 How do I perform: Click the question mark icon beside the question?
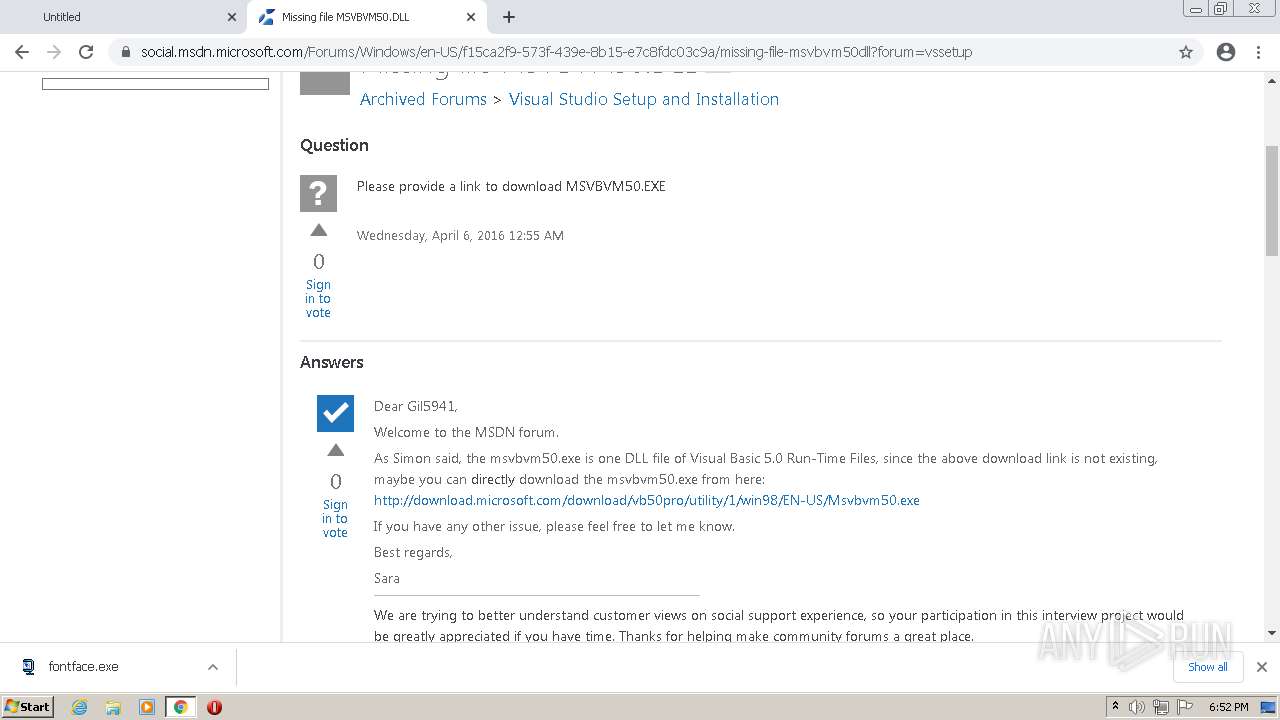[x=318, y=193]
